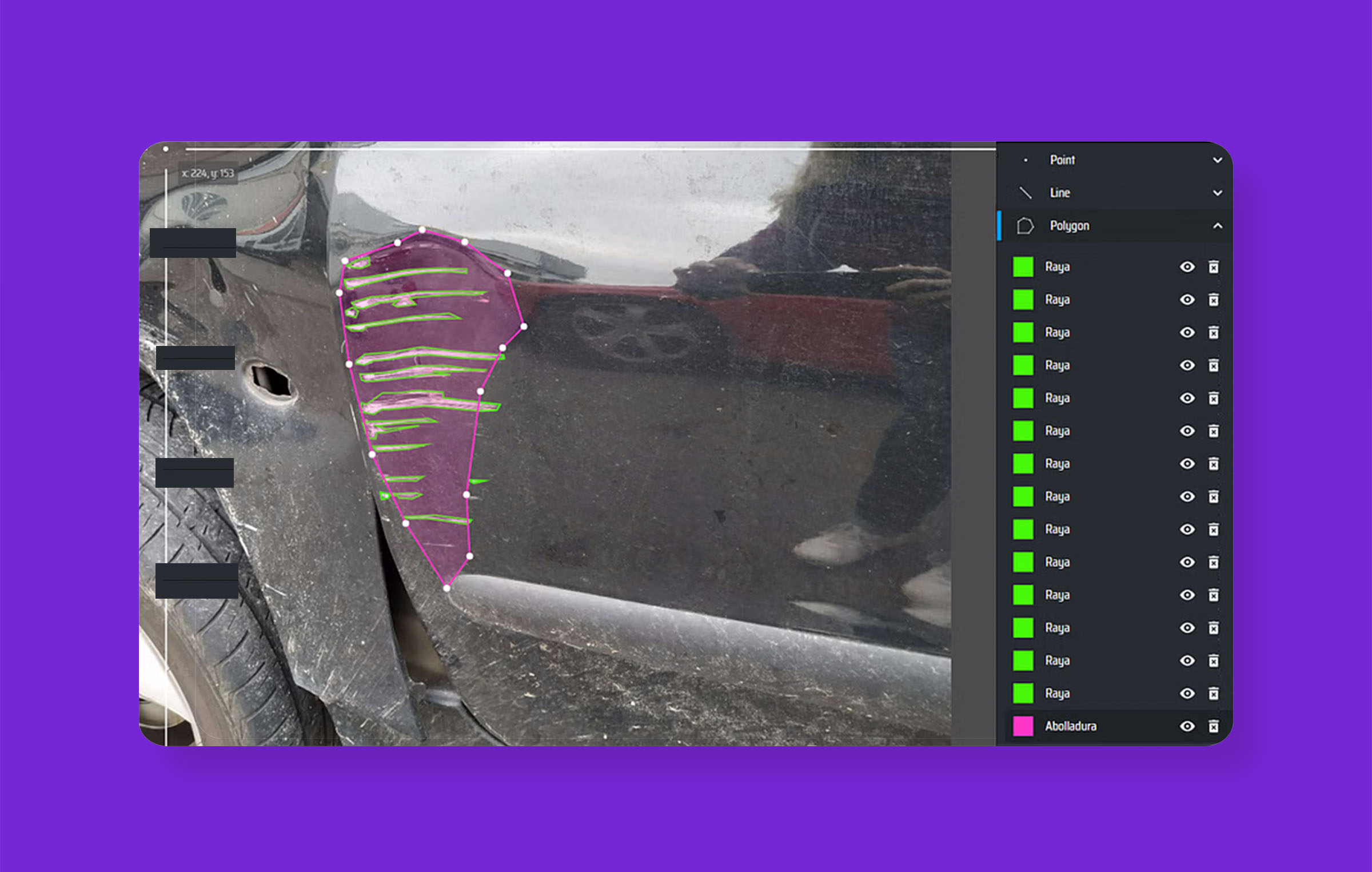
Task: Toggle visibility of the third Raya polygon
Action: point(1187,332)
